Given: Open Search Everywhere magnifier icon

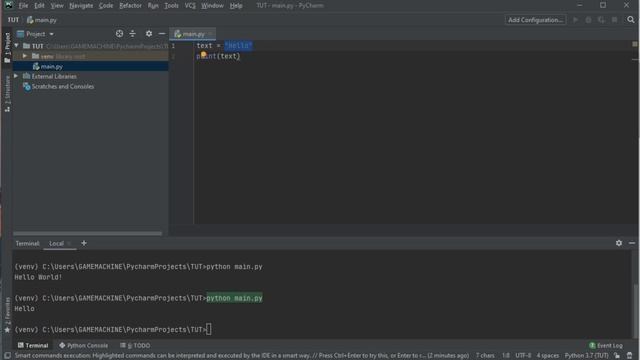Looking at the screenshot, I should tap(631, 20).
